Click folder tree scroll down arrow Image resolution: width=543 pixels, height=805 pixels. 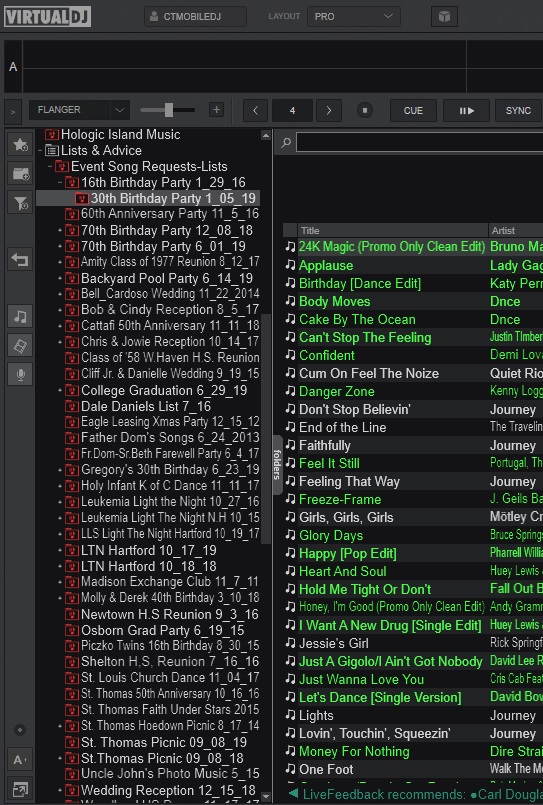266,797
